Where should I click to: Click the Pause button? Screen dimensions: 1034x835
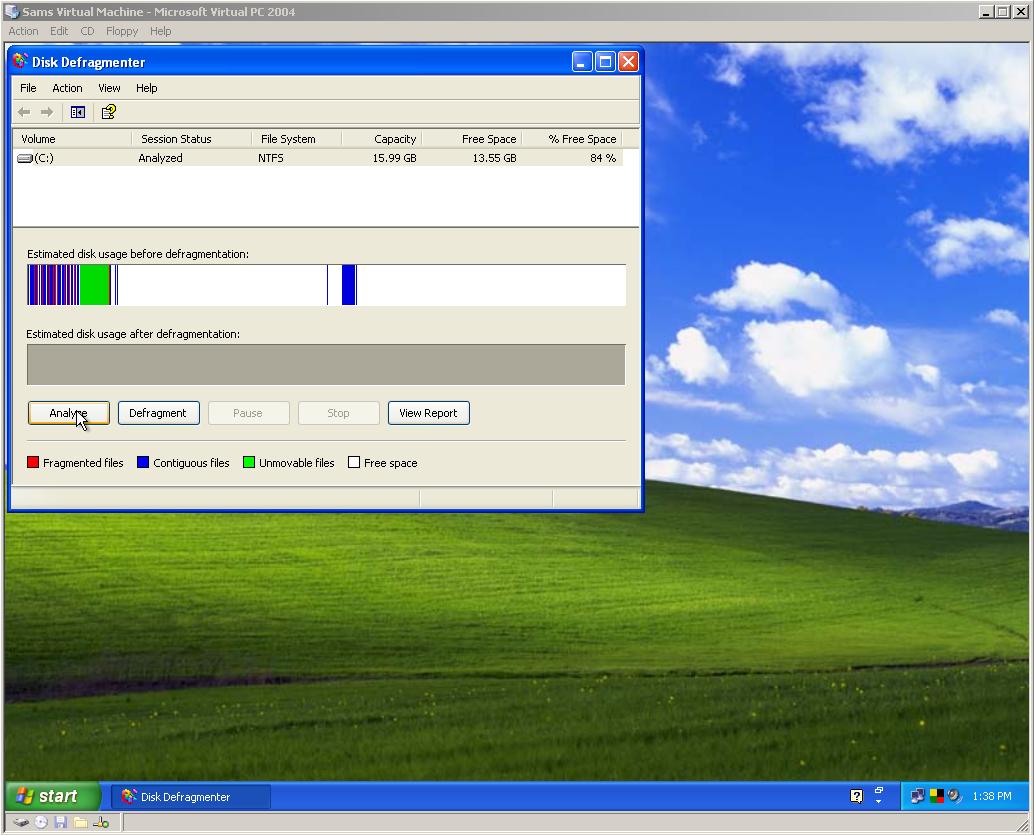tap(248, 413)
